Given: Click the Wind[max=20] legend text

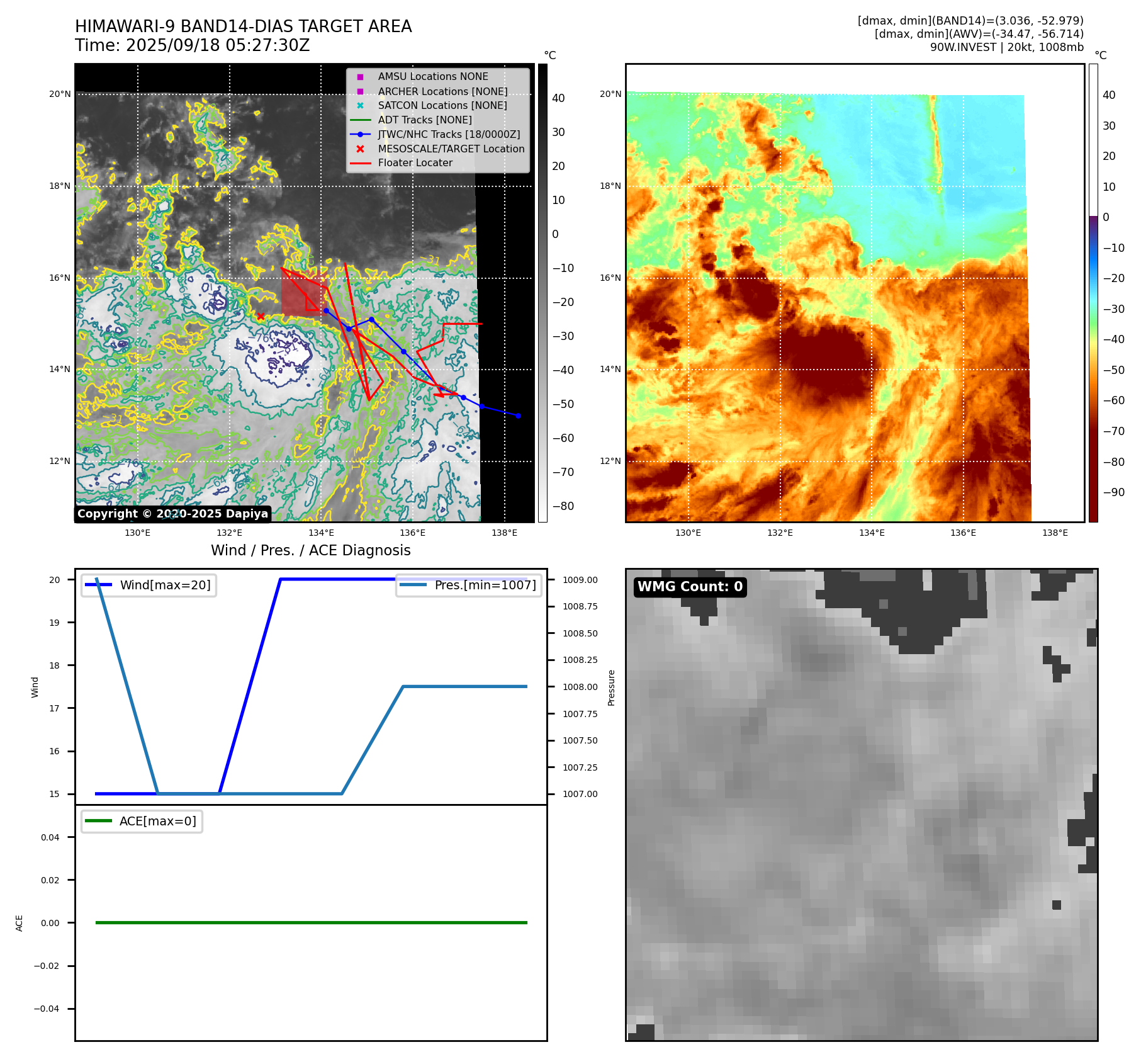Looking at the screenshot, I should pos(166,585).
